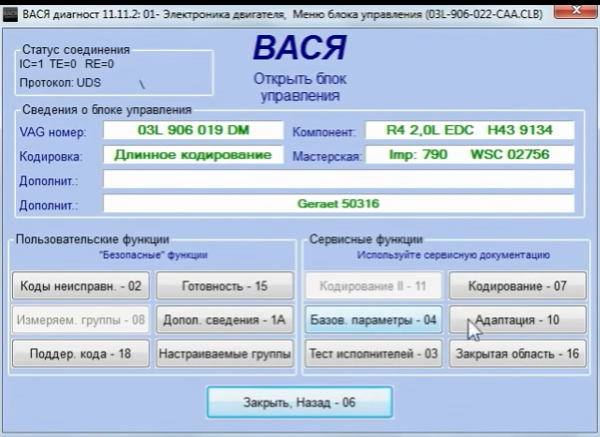Open Настраиваемые группы

[225, 353]
